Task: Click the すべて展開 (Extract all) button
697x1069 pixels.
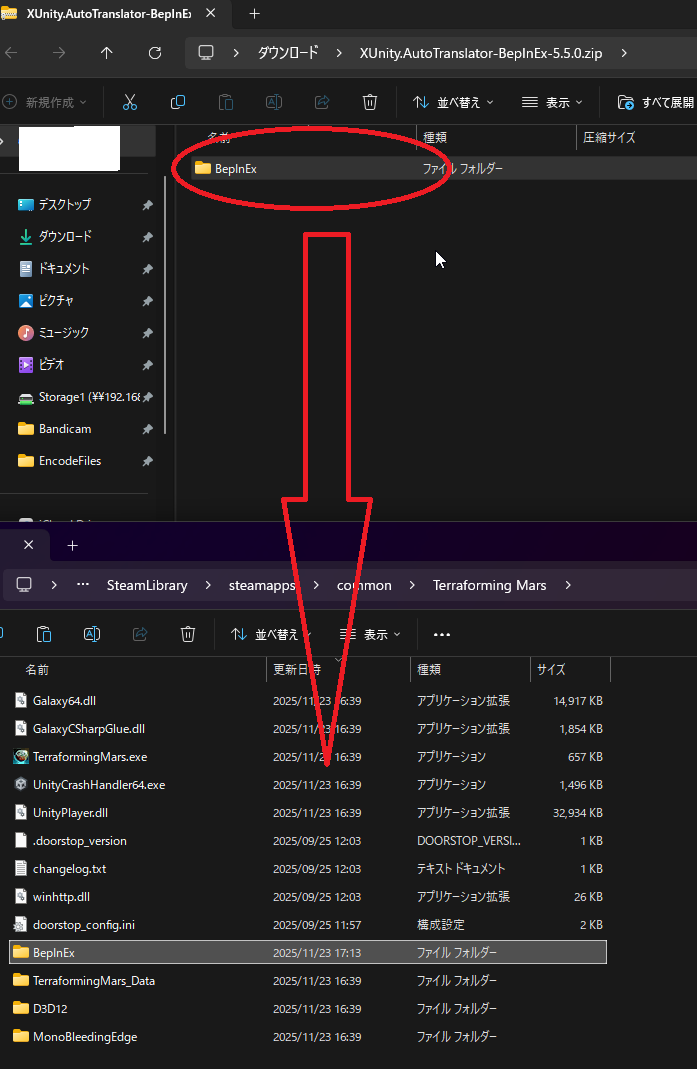Action: pyautogui.click(x=656, y=102)
